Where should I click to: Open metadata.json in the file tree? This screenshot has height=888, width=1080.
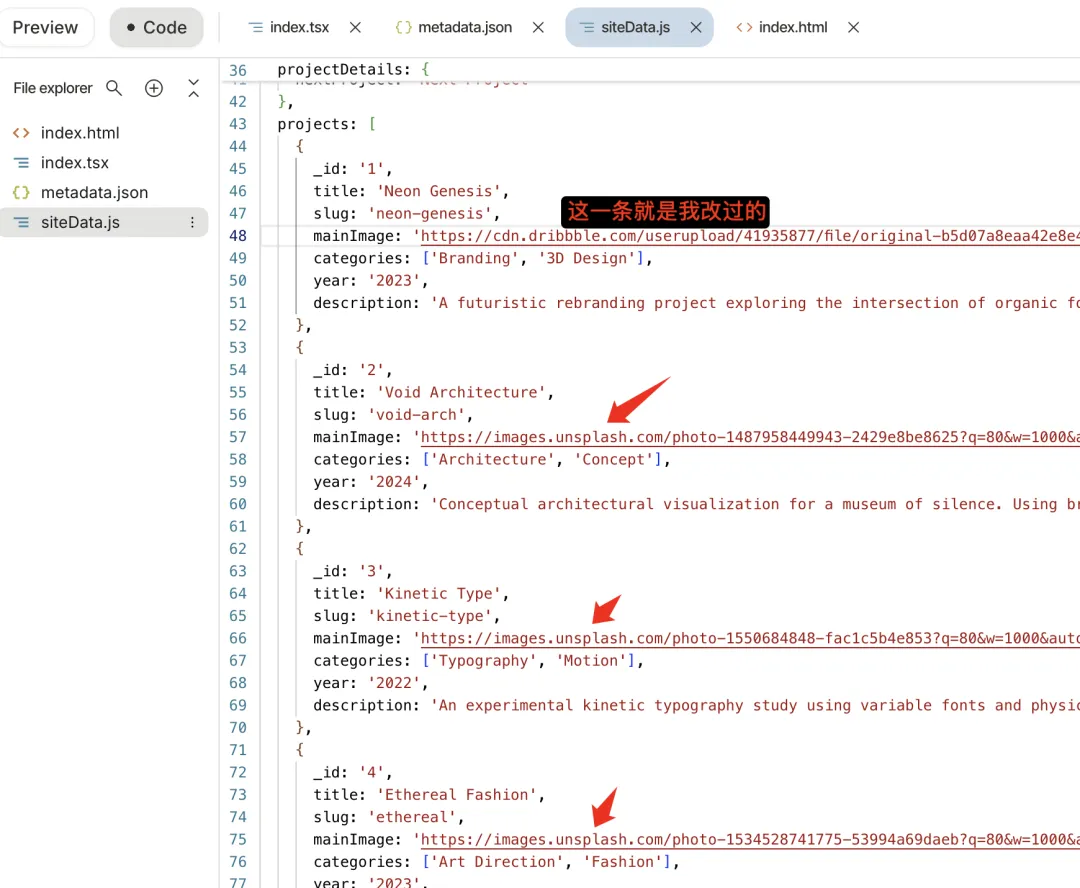click(x=94, y=193)
